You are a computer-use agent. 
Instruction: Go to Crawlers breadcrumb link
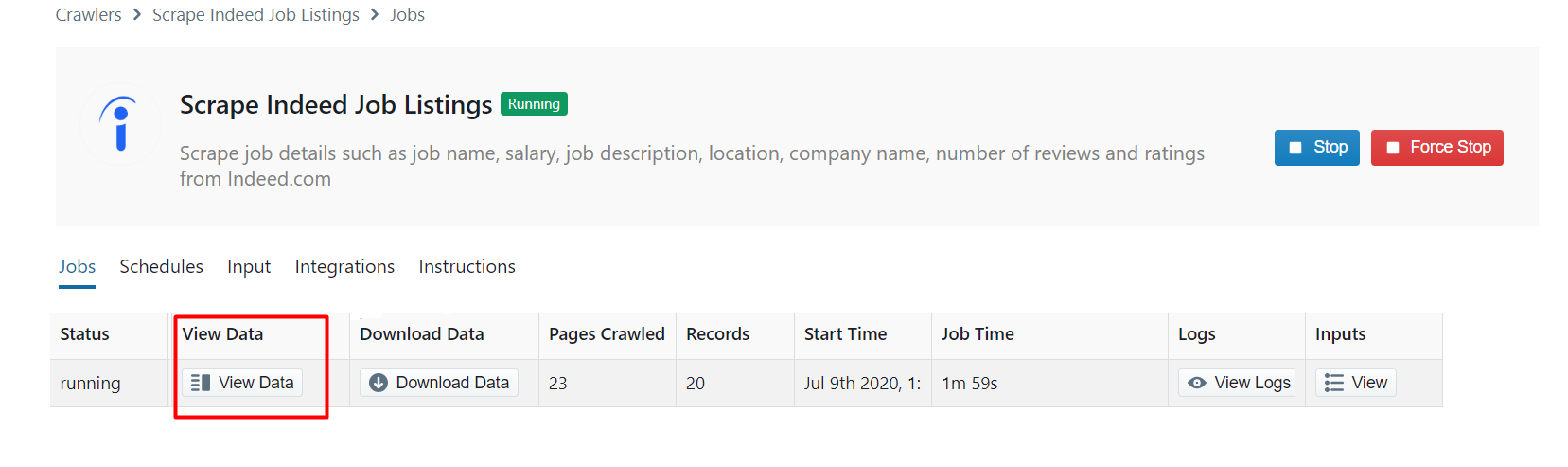click(x=88, y=15)
